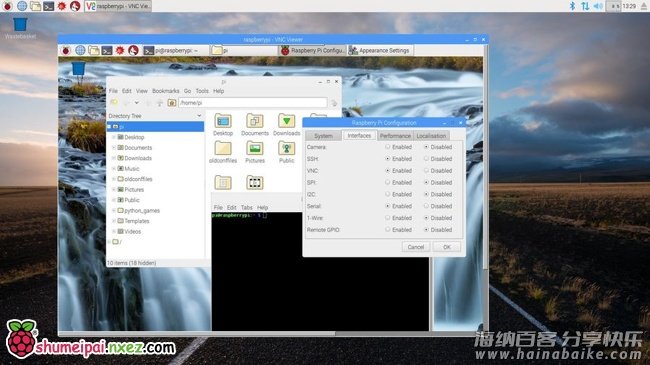Open the Pictures folder icon
This screenshot has width=650, height=365.
(x=255, y=152)
